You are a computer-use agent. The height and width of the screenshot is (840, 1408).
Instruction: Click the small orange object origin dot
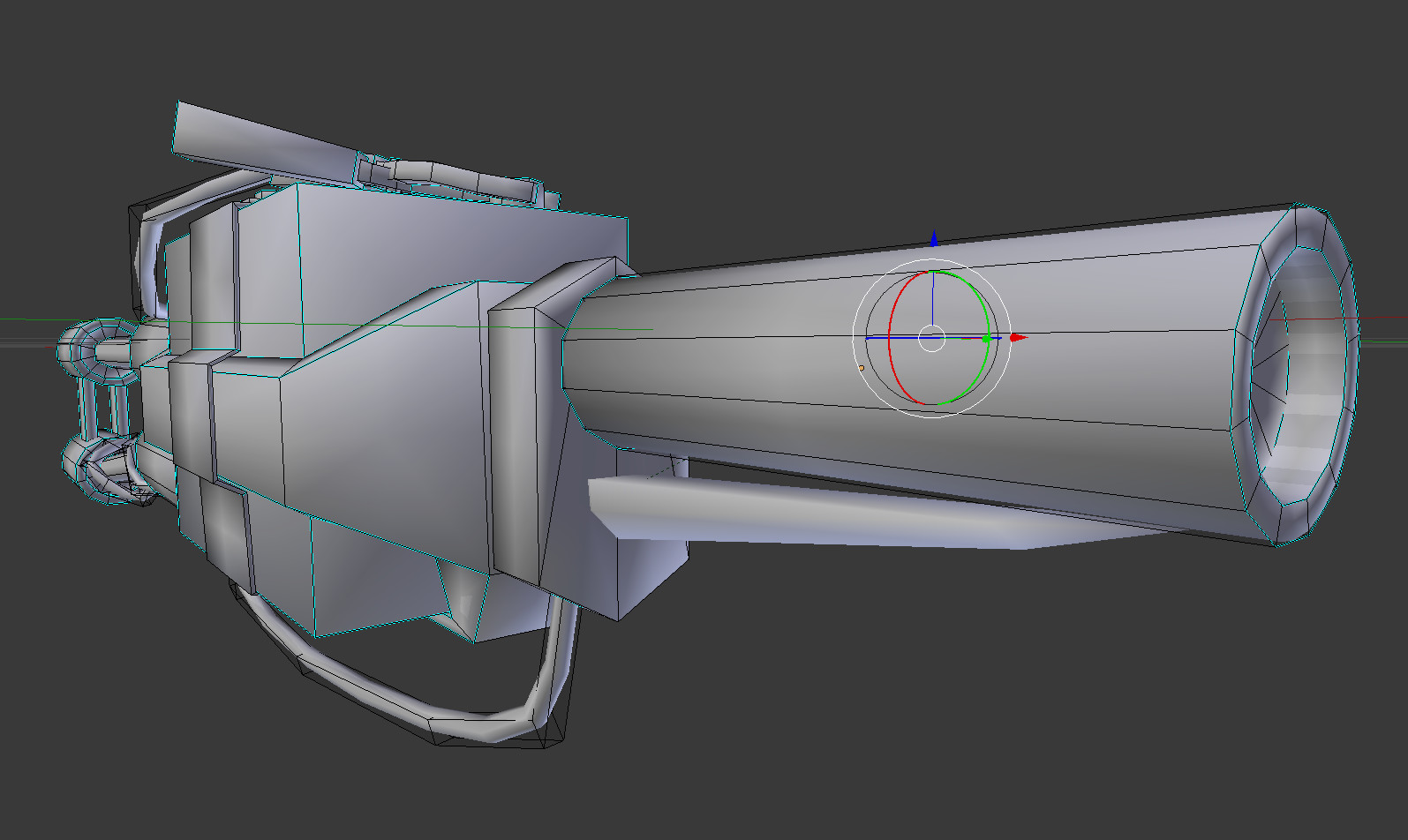click(x=862, y=368)
